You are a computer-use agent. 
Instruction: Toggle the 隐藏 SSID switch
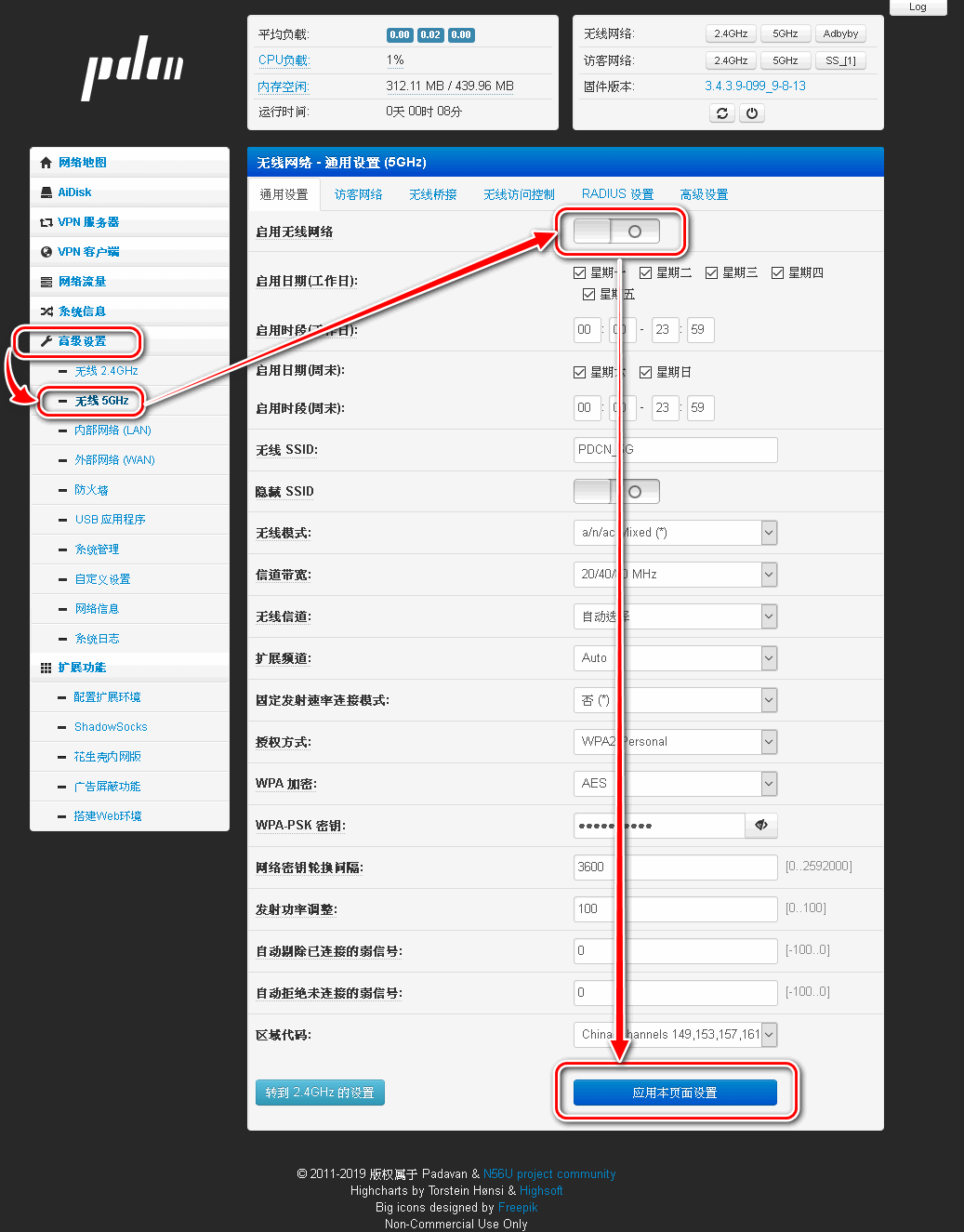[x=616, y=491]
